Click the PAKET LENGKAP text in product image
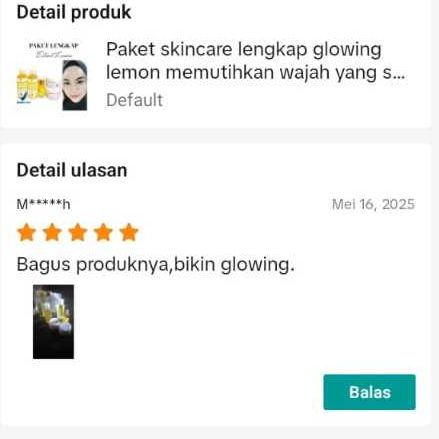This screenshot has height=439, width=439. 53,45
